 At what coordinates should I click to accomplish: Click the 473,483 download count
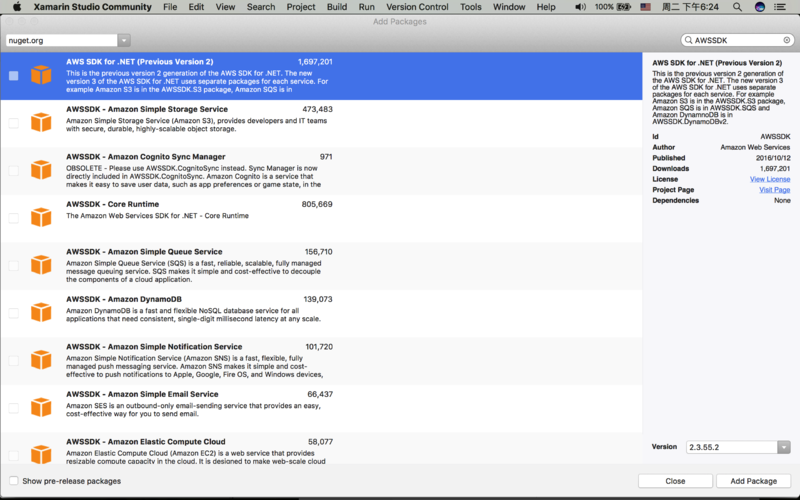317,109
